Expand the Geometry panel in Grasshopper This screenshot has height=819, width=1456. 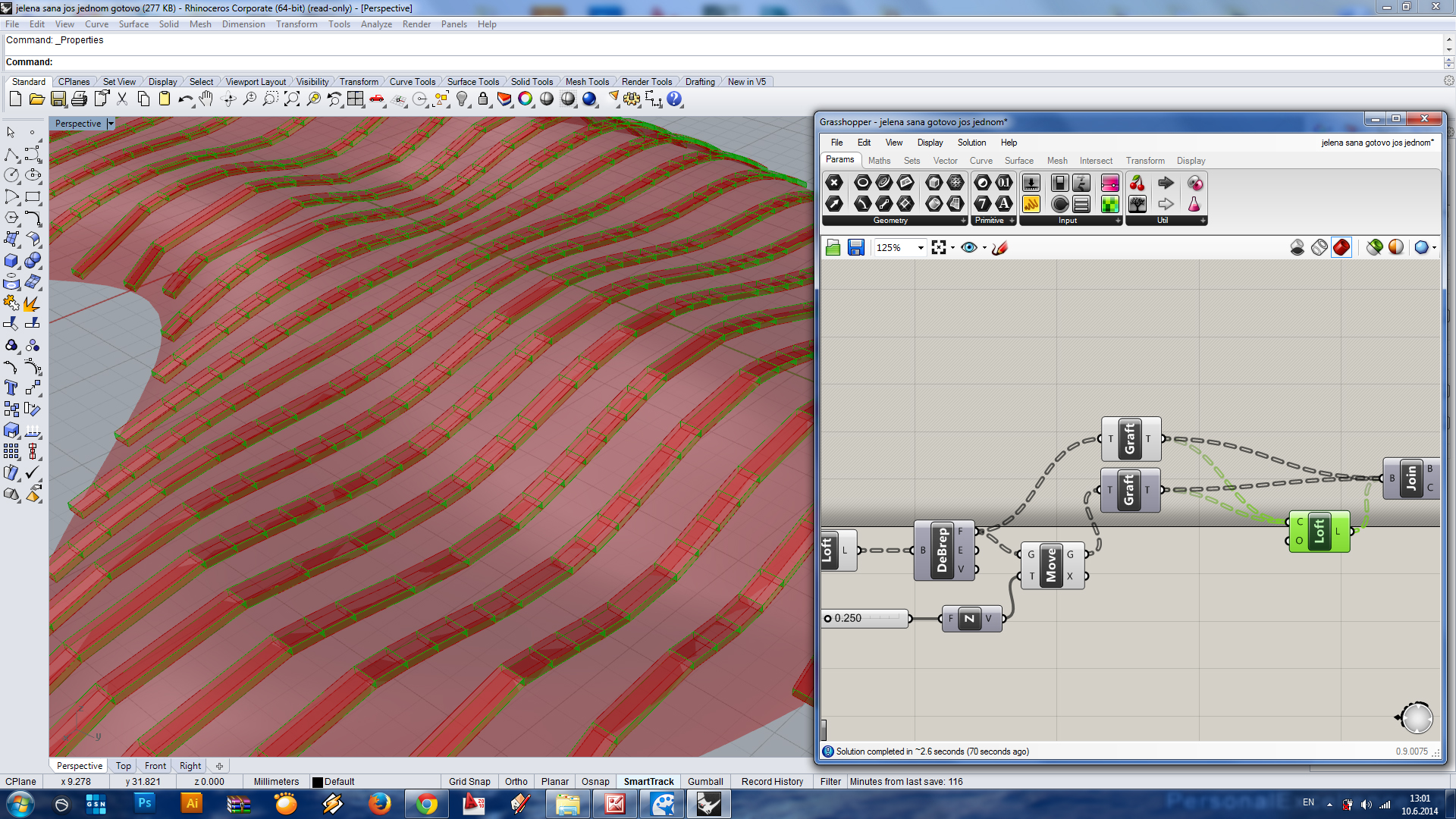[x=963, y=221]
